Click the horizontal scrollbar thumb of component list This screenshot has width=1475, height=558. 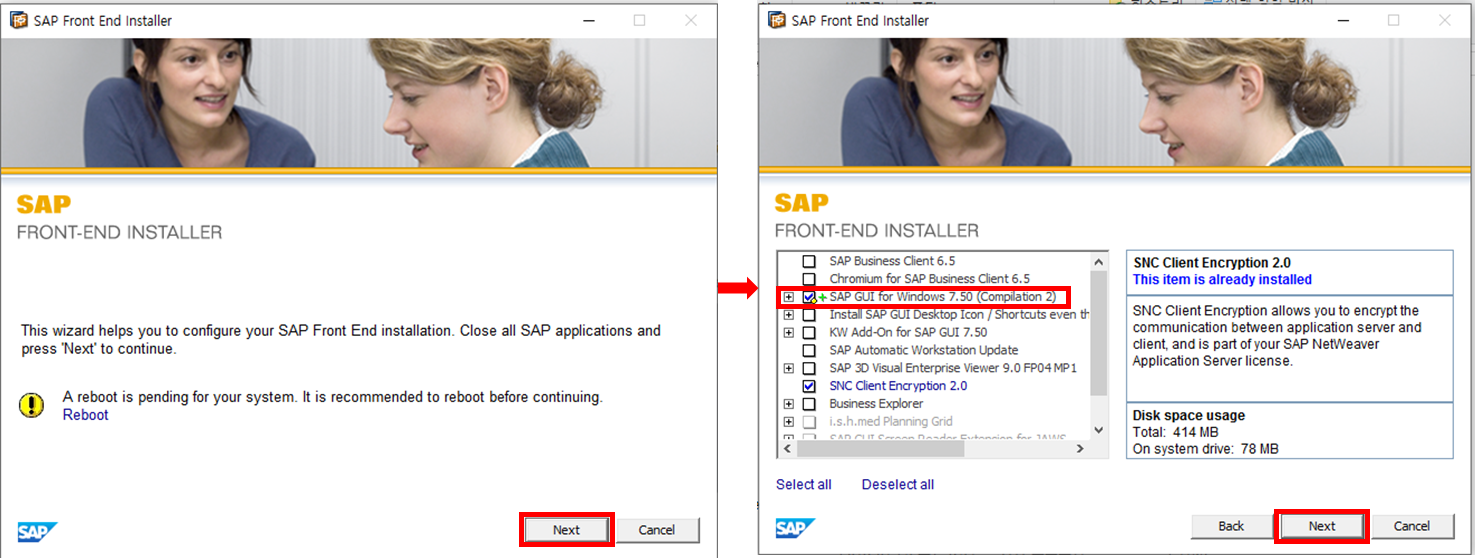coord(881,450)
